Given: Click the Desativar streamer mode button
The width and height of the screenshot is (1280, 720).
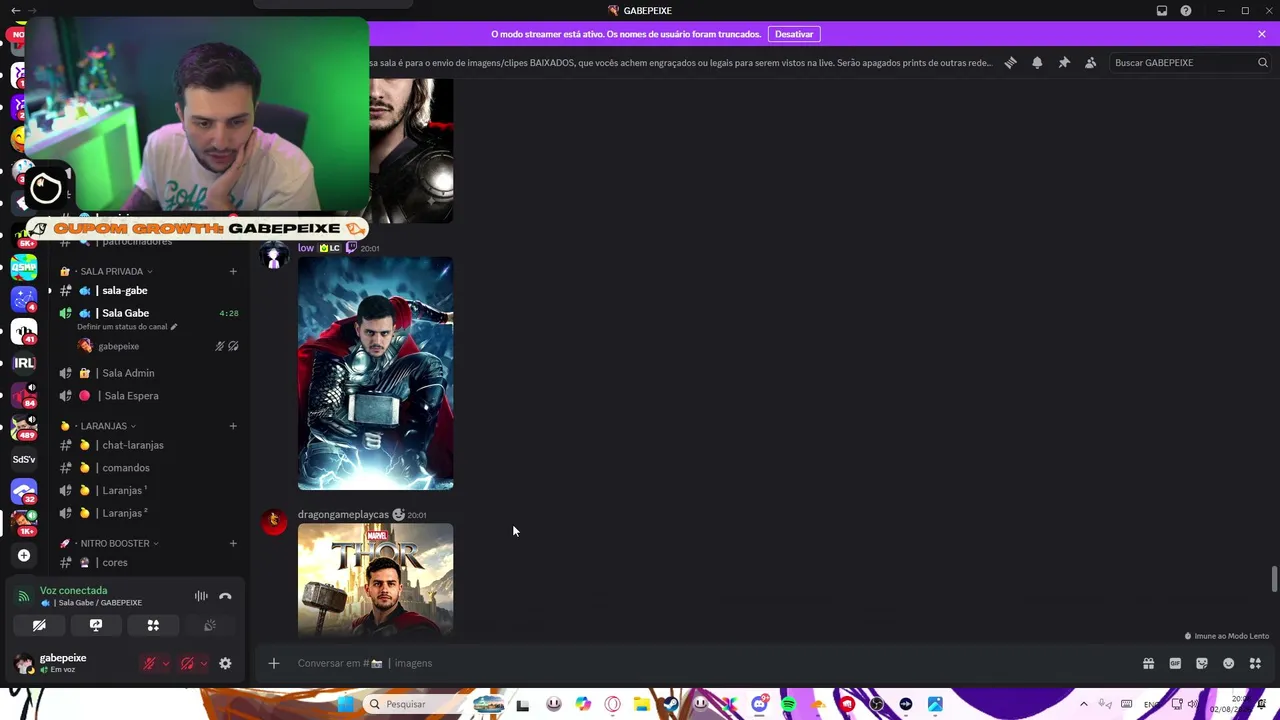Looking at the screenshot, I should 794,34.
